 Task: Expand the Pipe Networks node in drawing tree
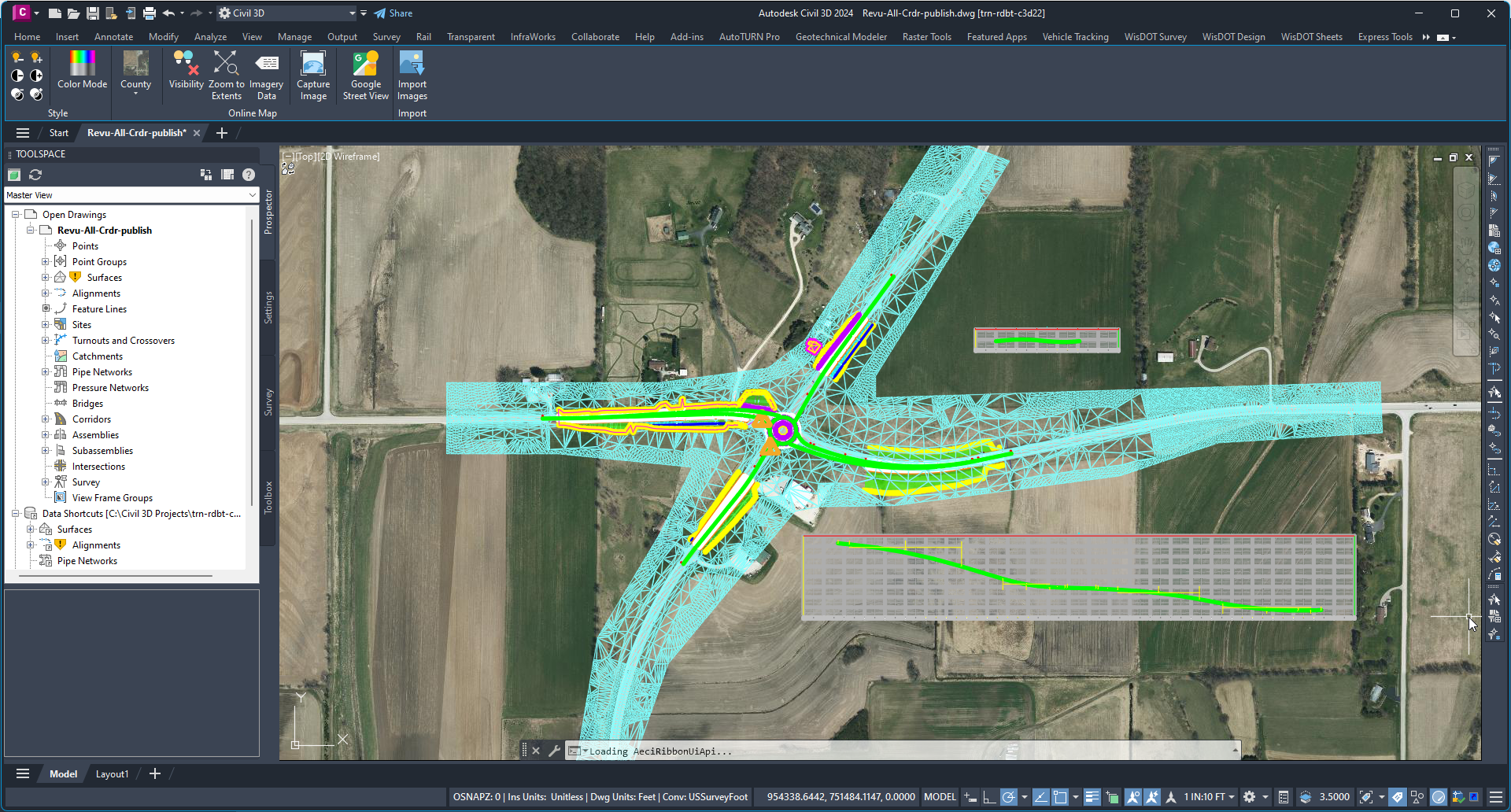(45, 372)
